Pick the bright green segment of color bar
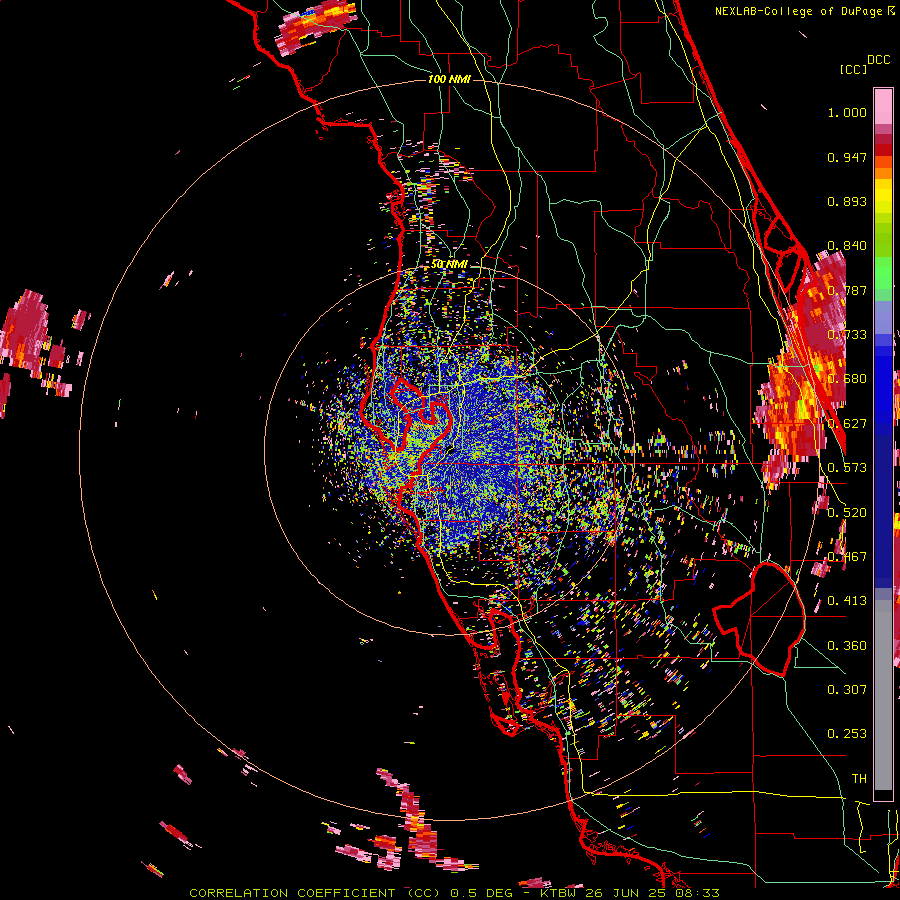Viewport: 900px width, 900px height. [x=883, y=273]
